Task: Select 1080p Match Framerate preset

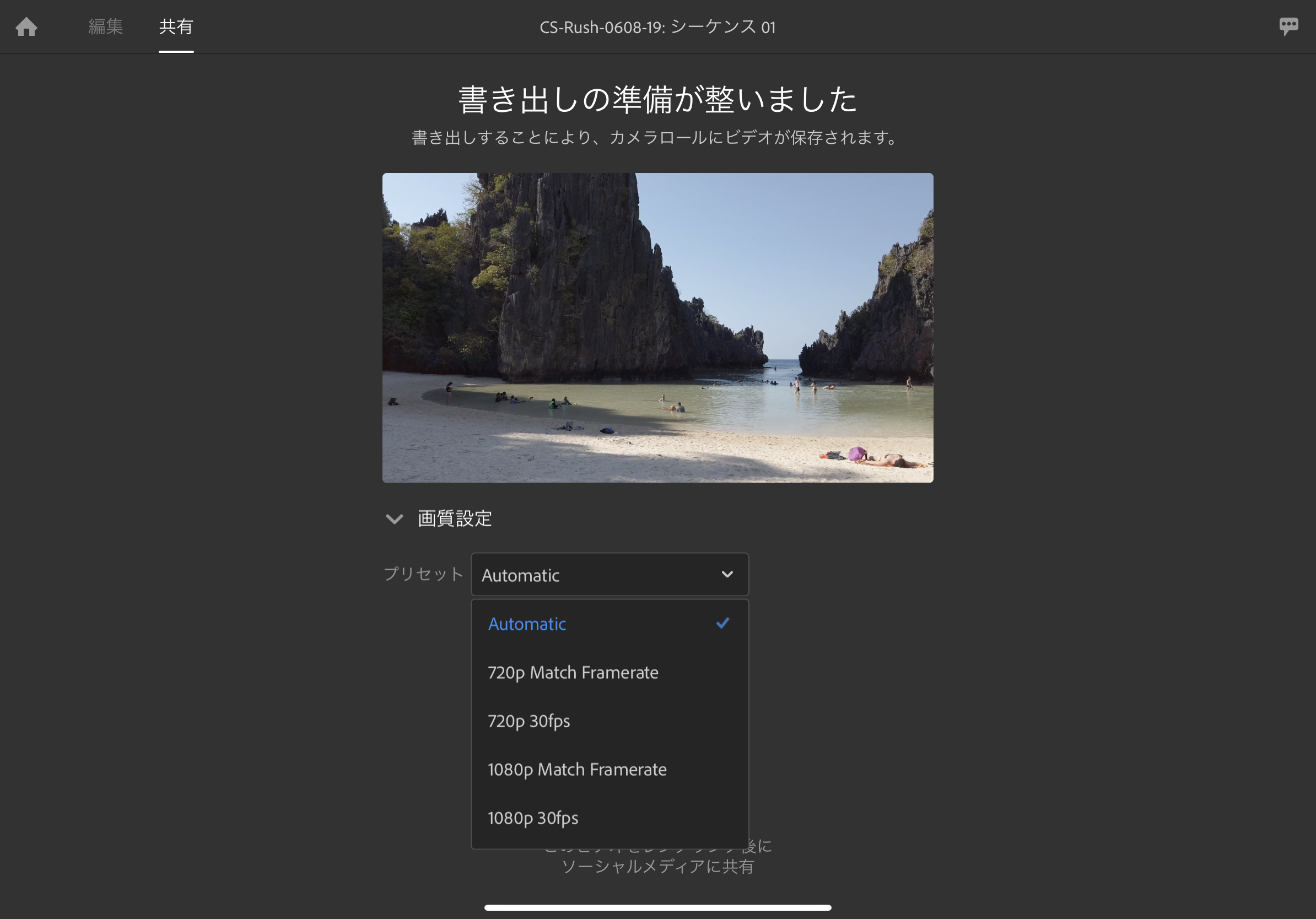Action: point(576,770)
